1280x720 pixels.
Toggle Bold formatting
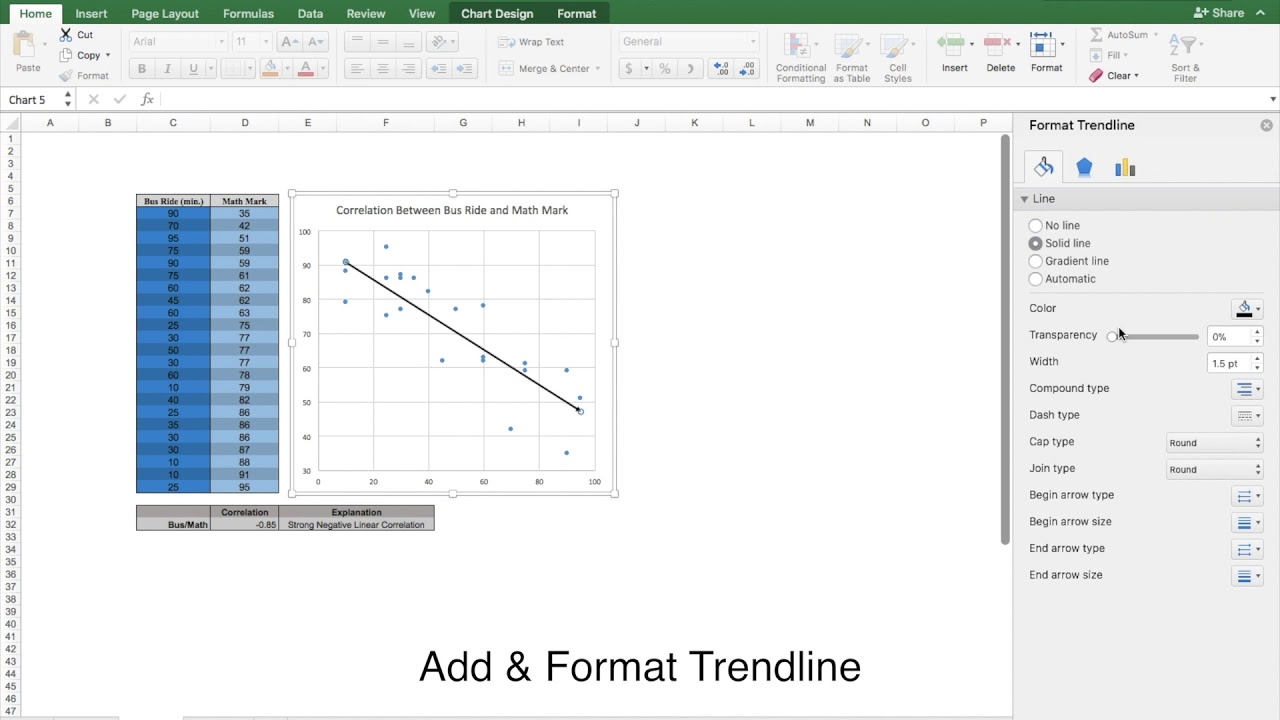click(142, 69)
